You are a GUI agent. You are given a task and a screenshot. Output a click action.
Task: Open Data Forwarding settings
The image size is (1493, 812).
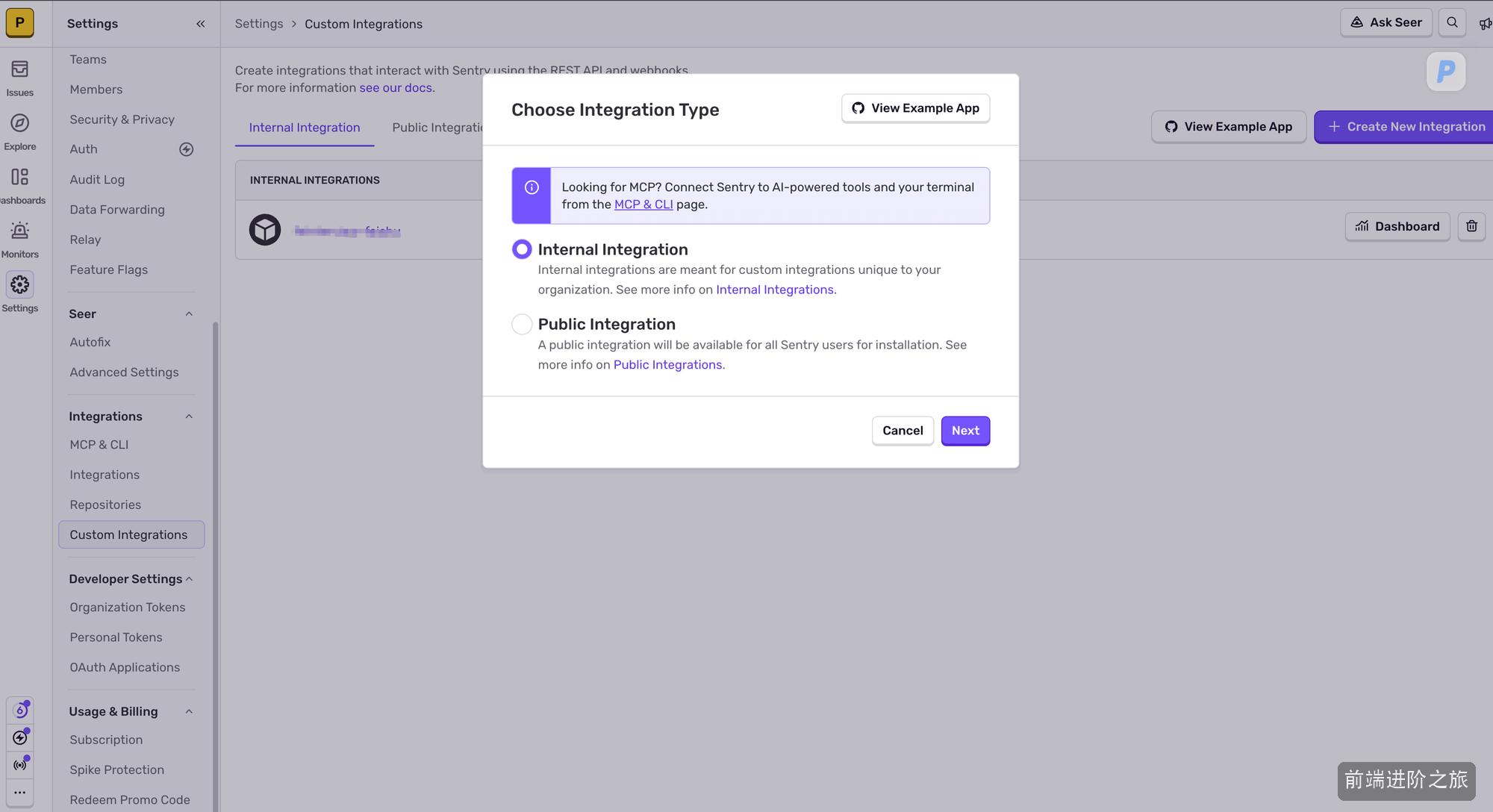117,210
